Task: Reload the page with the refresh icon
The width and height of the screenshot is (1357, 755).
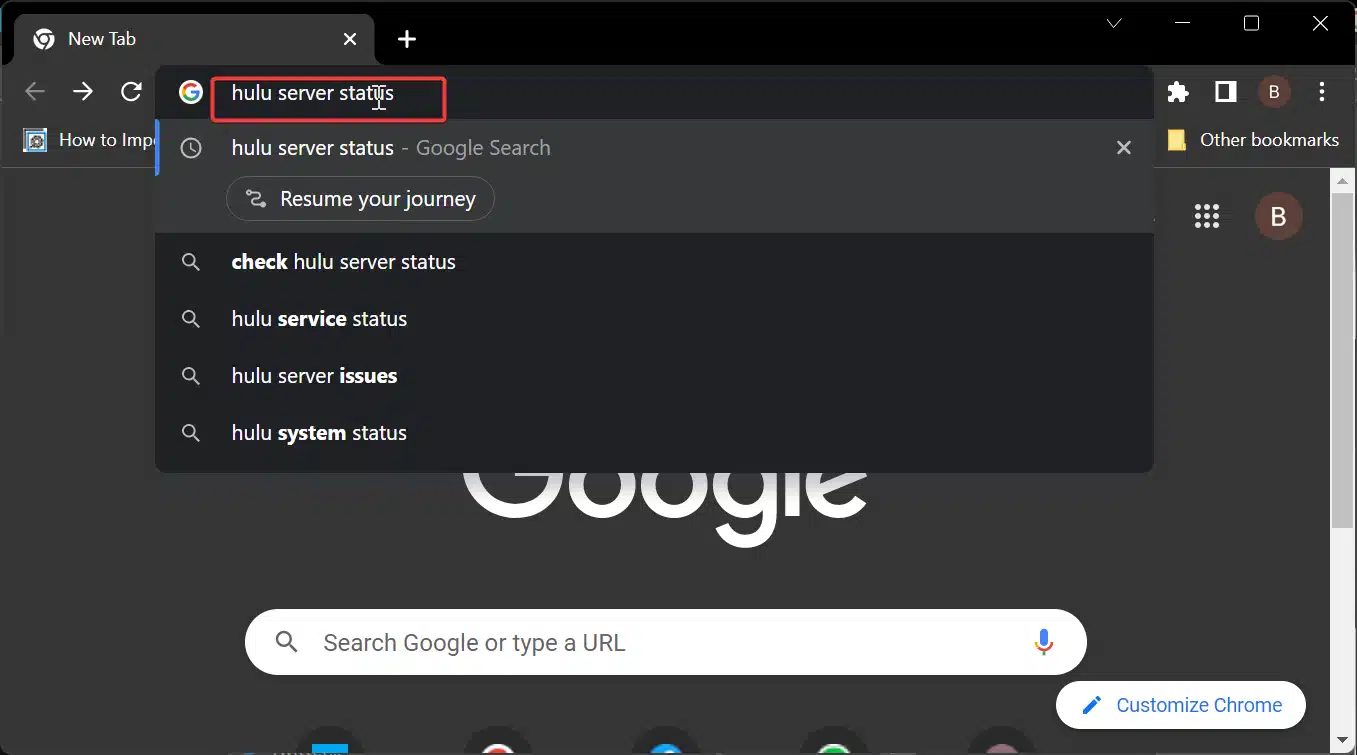Action: point(131,92)
